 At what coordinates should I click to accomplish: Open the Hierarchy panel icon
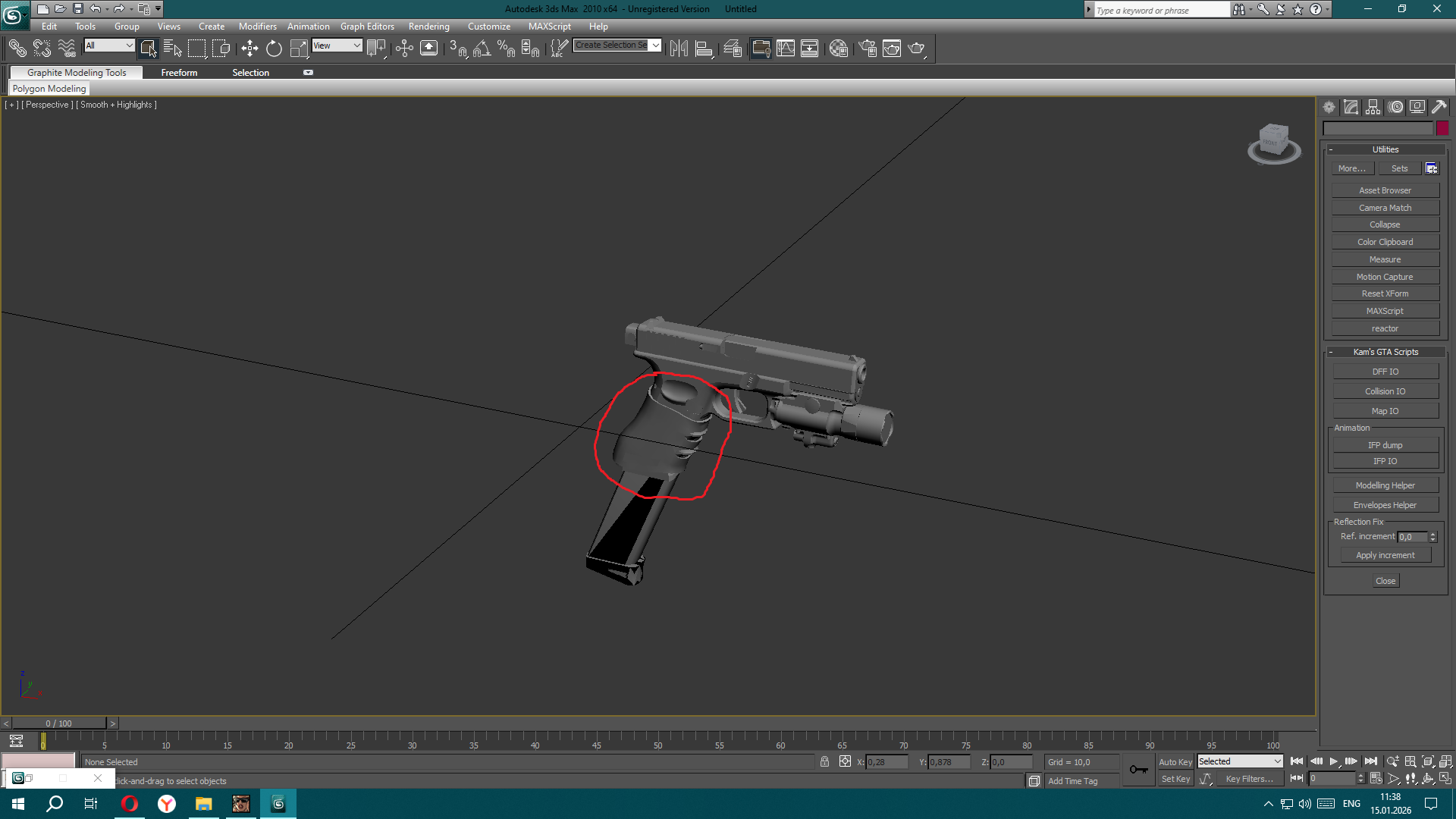[x=1373, y=107]
